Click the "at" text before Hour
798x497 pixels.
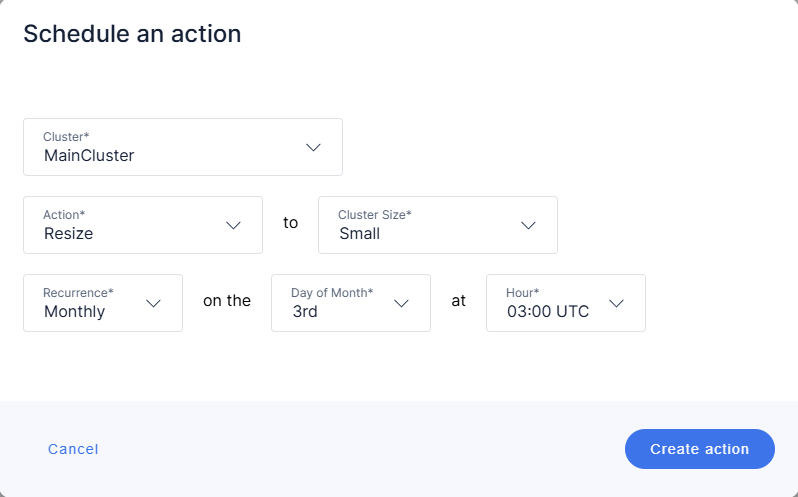pyautogui.click(x=458, y=300)
